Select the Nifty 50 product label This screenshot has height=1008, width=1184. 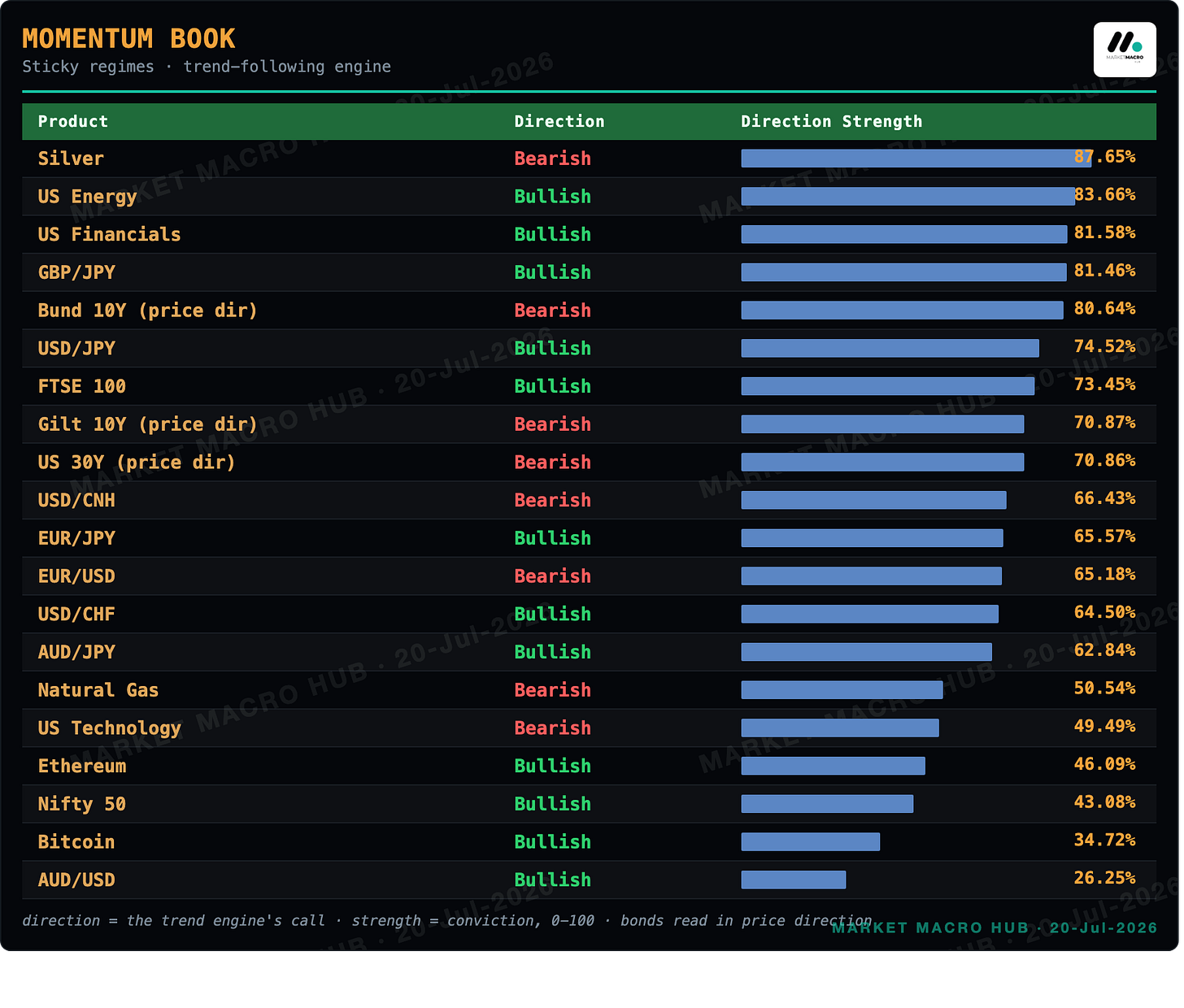click(82, 804)
